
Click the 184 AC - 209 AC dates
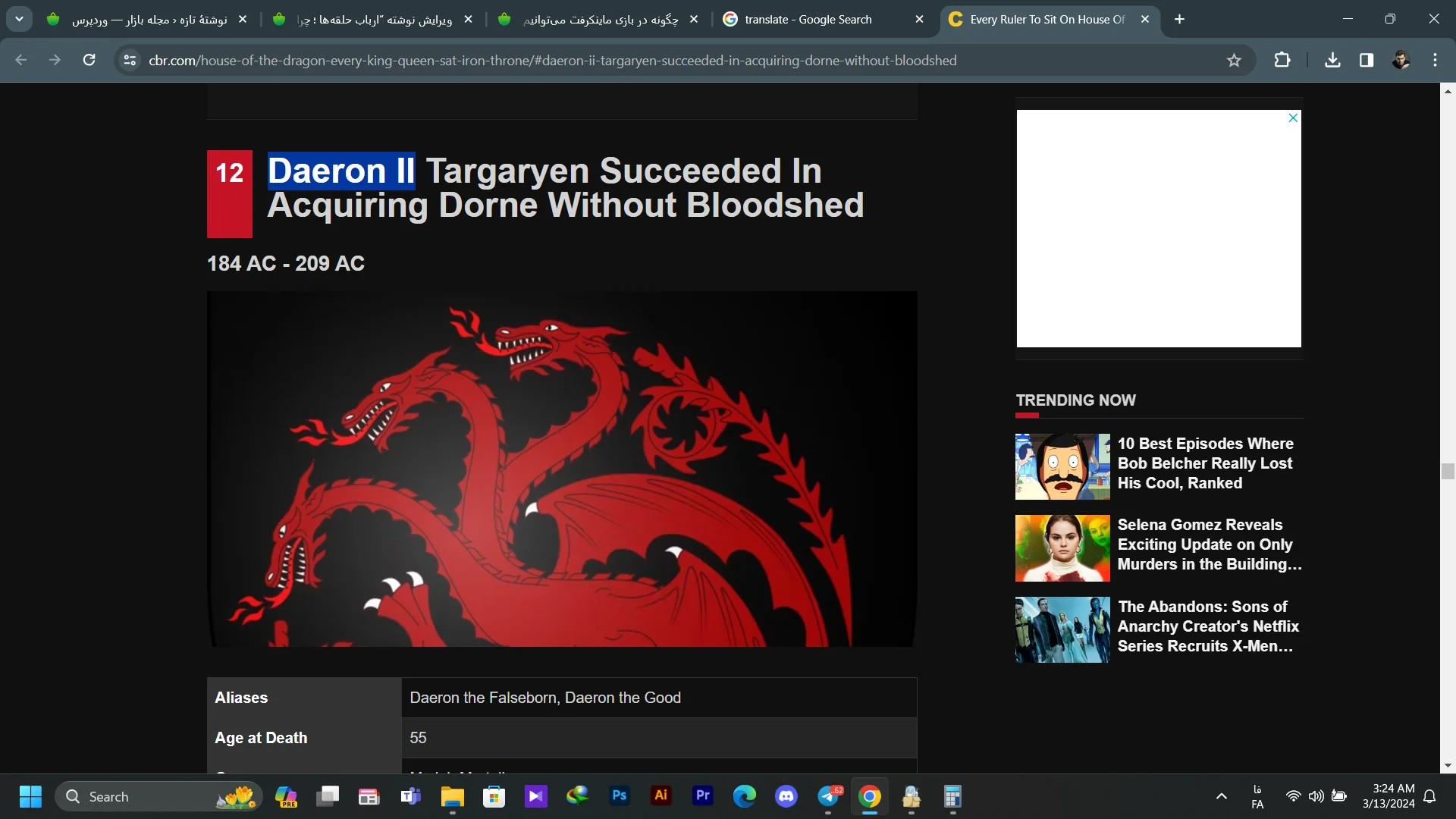(x=286, y=263)
